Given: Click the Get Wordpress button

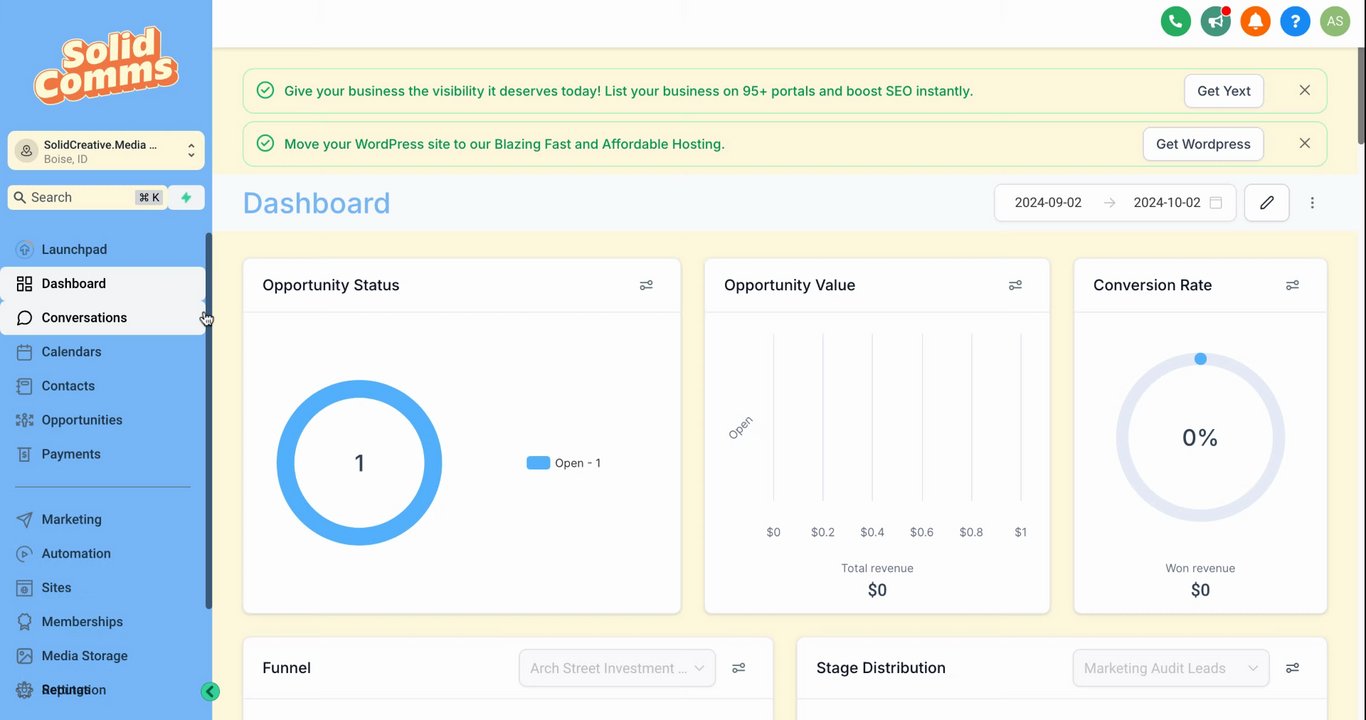Looking at the screenshot, I should pos(1203,144).
